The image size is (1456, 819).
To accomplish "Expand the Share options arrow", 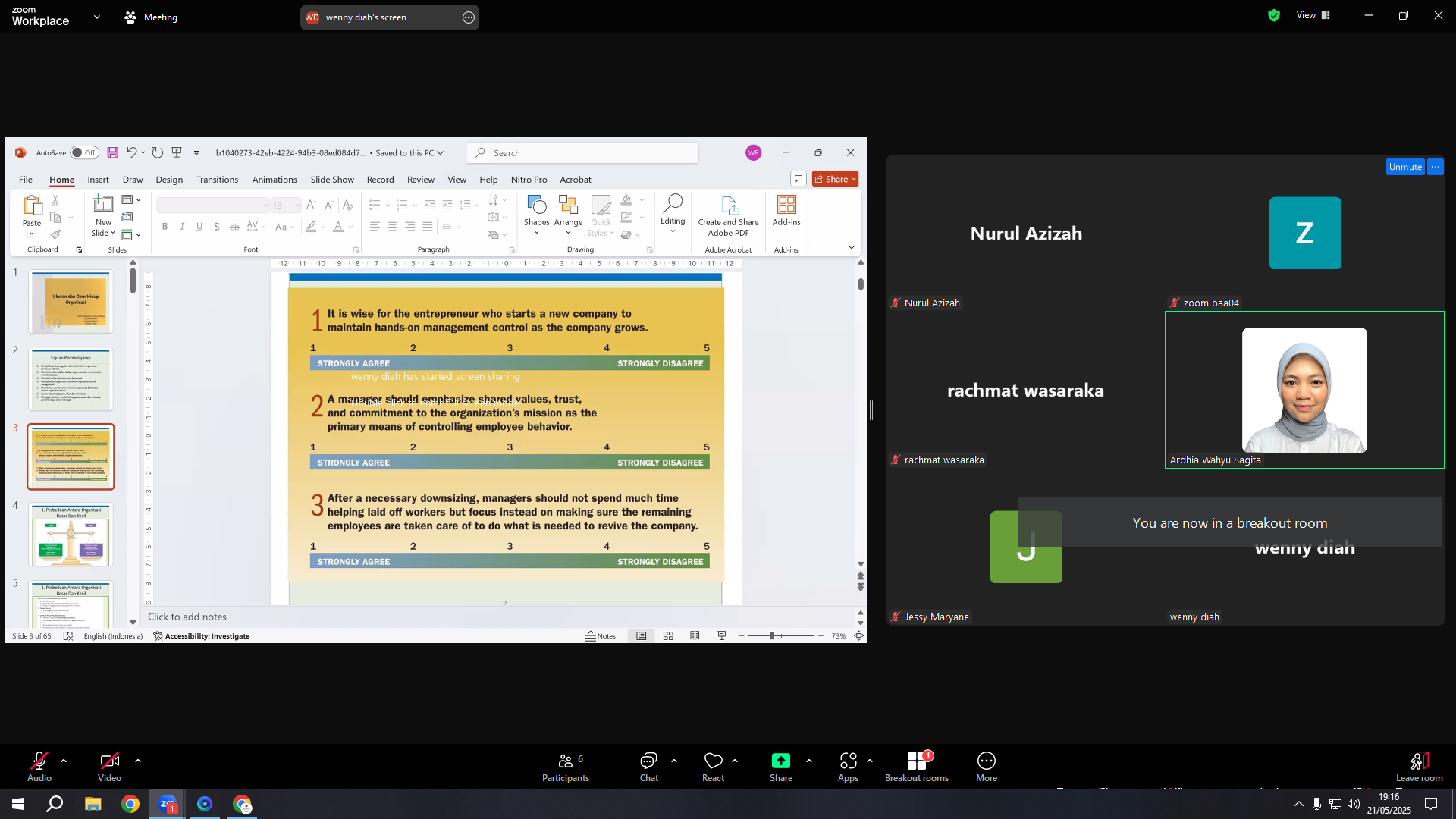I will pos(809,760).
